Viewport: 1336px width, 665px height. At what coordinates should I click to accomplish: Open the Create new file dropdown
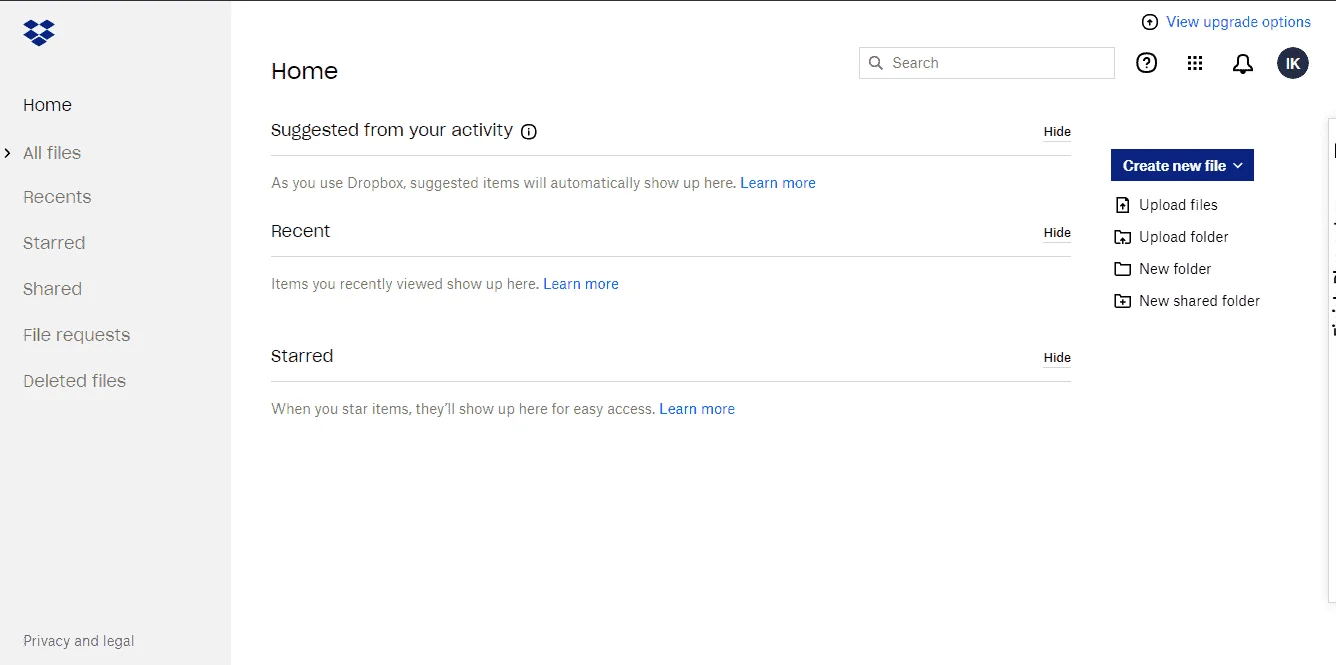point(1182,166)
